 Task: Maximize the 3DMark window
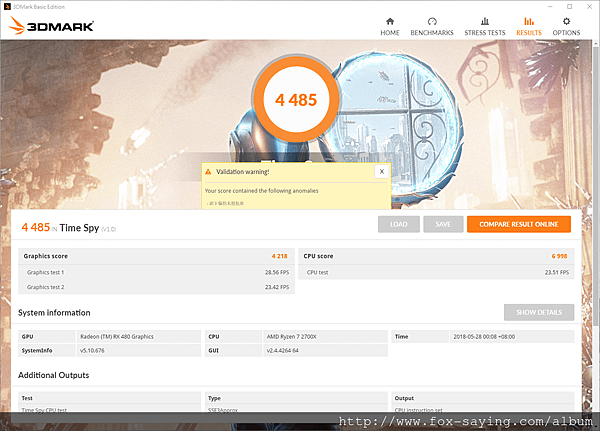click(x=569, y=7)
